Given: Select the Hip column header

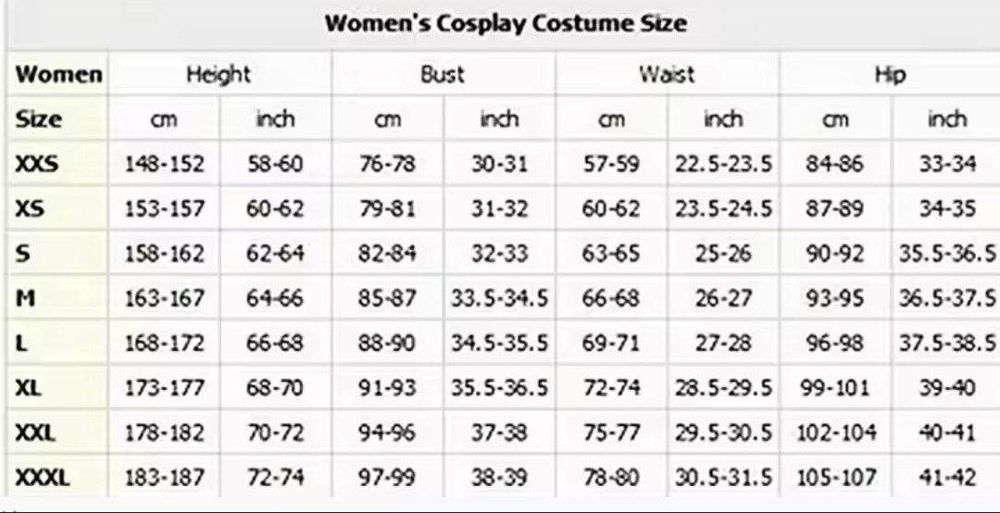Looking at the screenshot, I should [889, 74].
